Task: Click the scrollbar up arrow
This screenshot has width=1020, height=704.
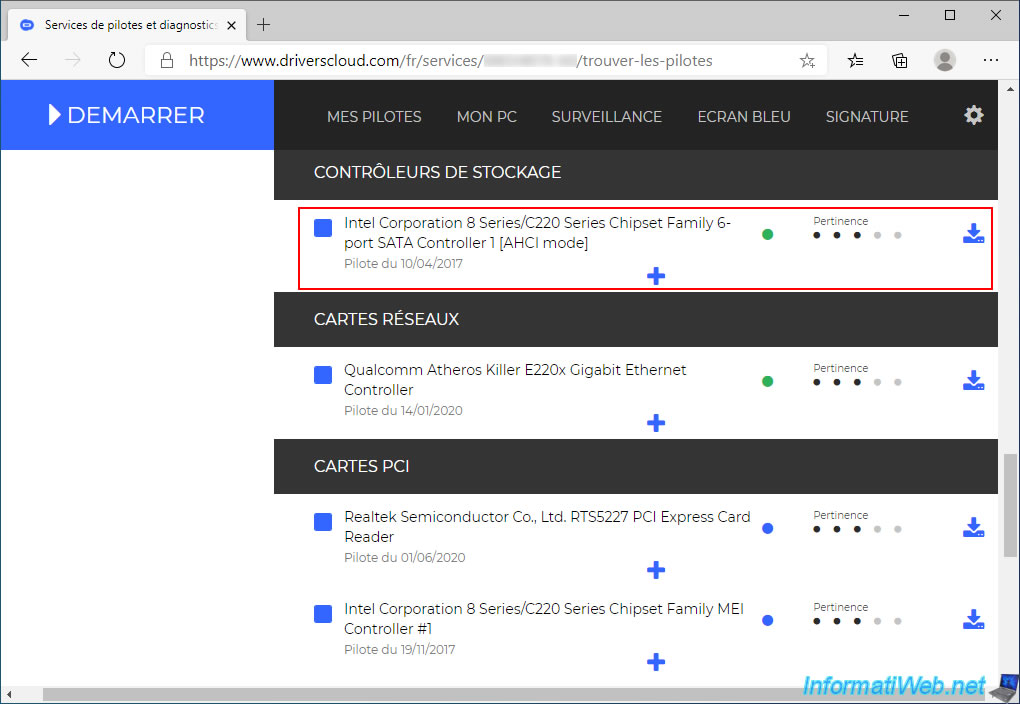Action: pos(1010,88)
